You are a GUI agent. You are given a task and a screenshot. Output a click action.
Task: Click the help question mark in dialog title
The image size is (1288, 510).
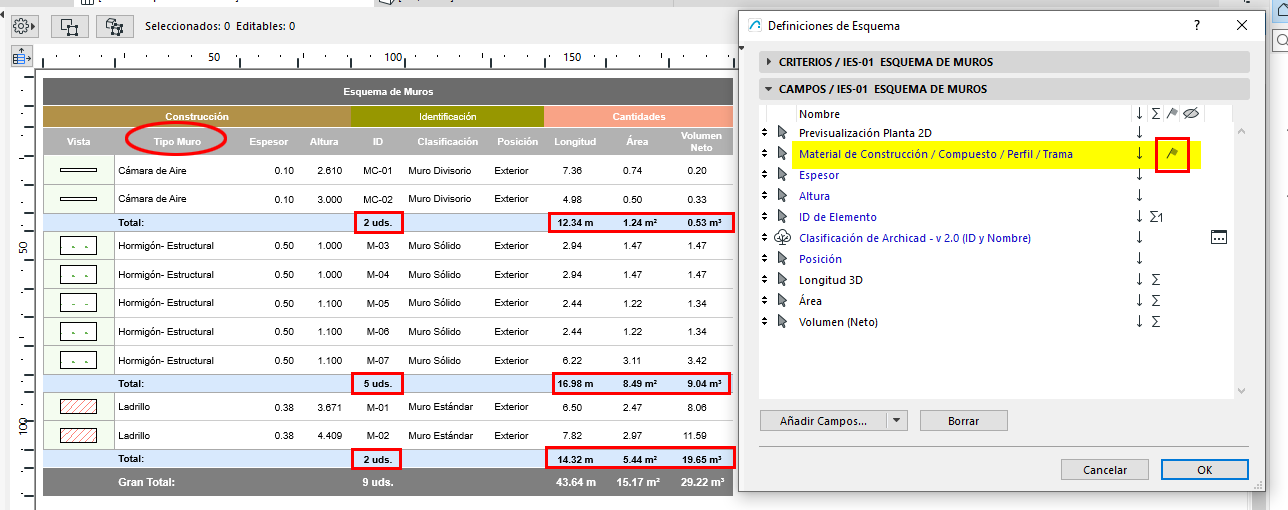1197,26
